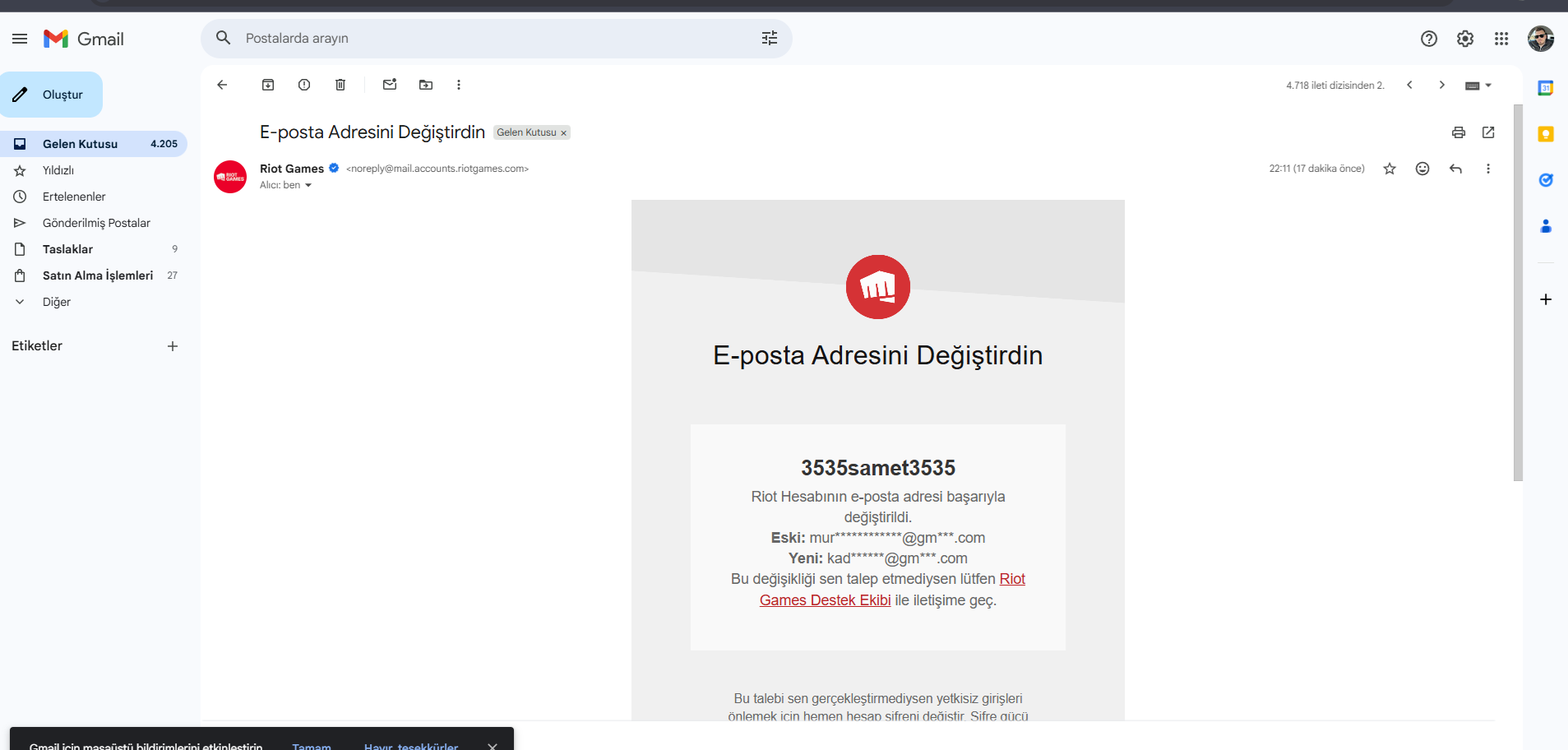Click the Gmail logo
Image resolution: width=1568 pixels, height=750 pixels.
(x=84, y=39)
